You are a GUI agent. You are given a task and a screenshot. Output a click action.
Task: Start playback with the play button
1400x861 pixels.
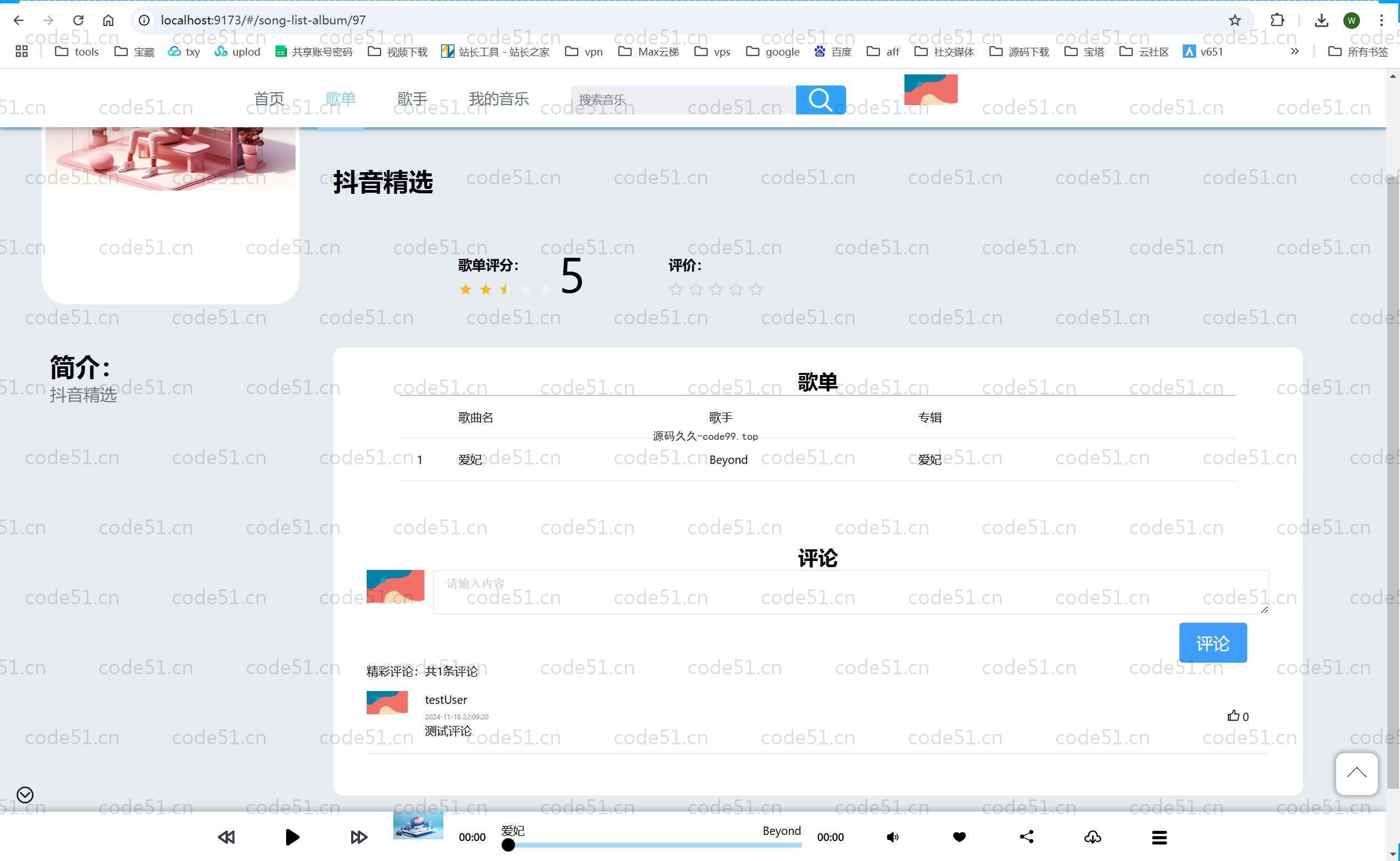(292, 837)
